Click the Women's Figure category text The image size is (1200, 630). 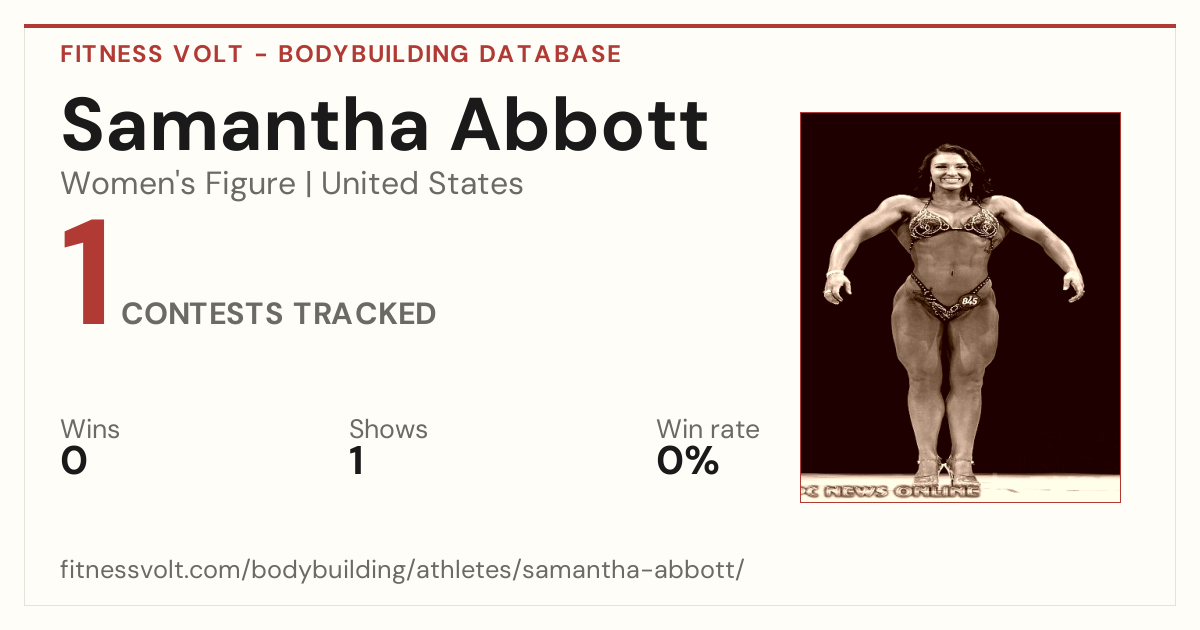coord(178,184)
